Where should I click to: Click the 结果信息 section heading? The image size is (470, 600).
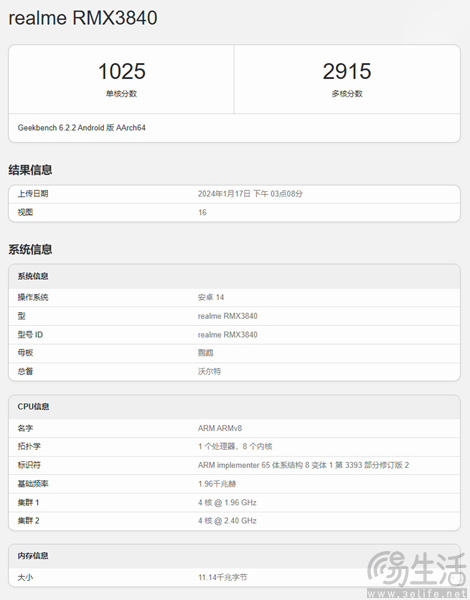[30, 170]
